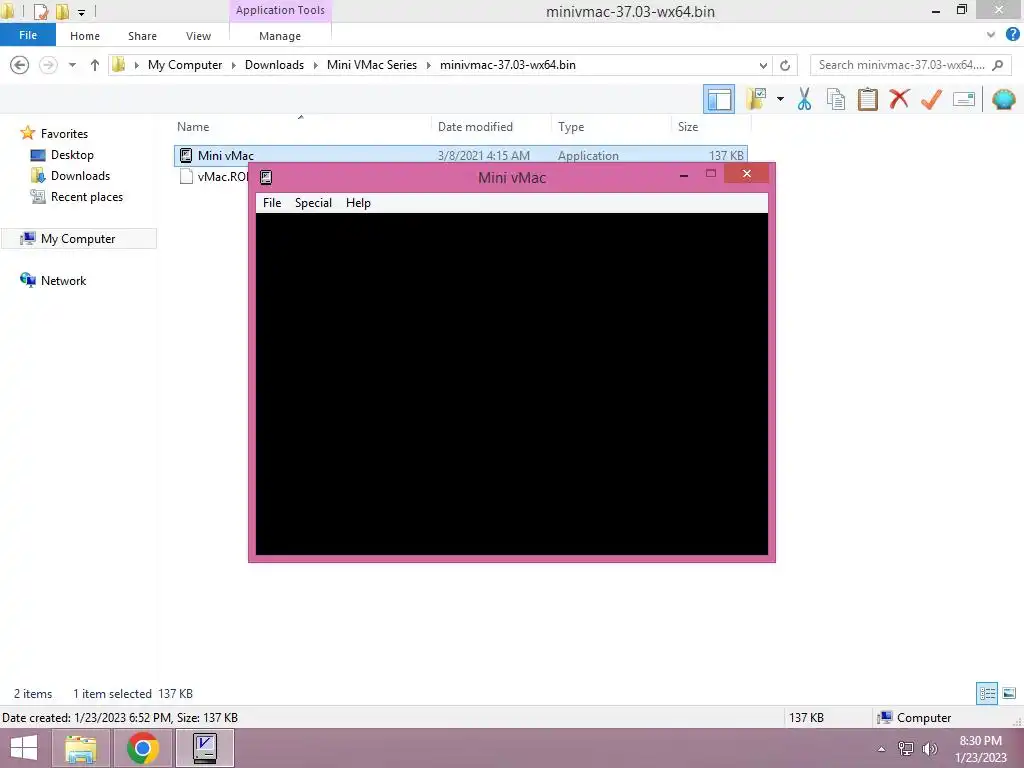Image resolution: width=1024 pixels, height=768 pixels.
Task: Sort by the Size column header
Action: point(688,127)
